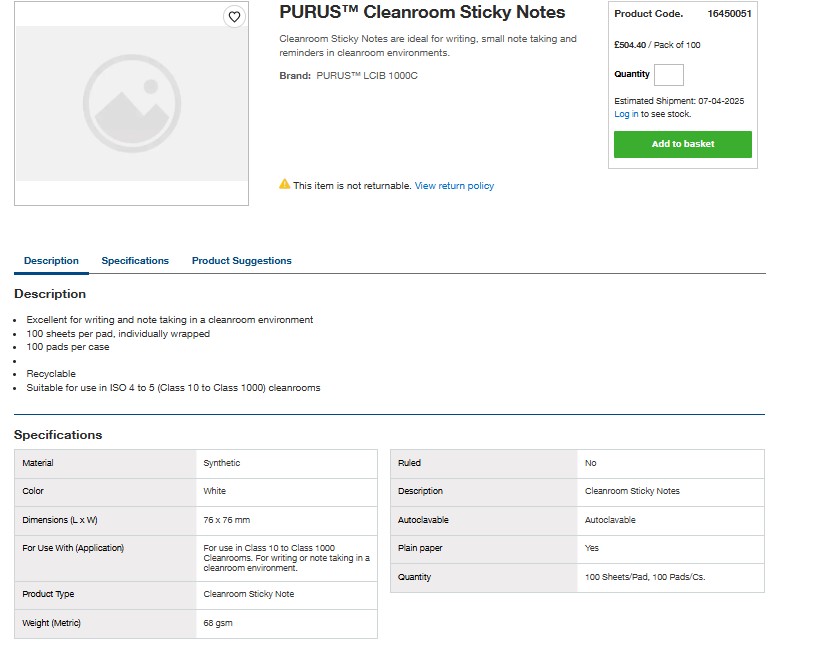Click the placeholder product image
827x655 pixels.
132,104
